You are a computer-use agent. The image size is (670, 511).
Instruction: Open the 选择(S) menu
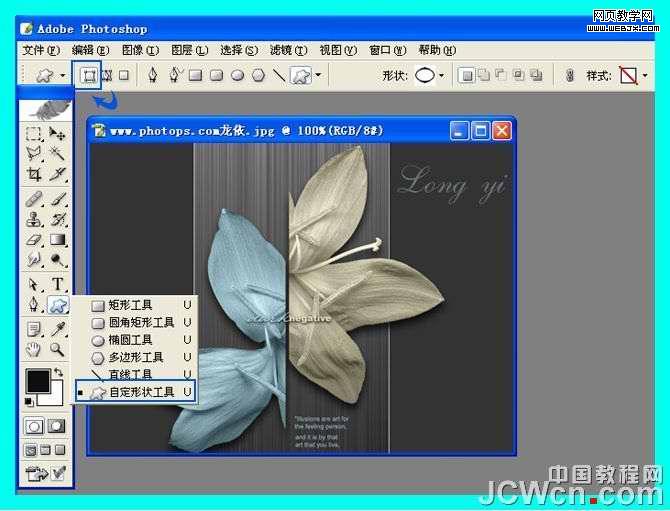tap(239, 50)
